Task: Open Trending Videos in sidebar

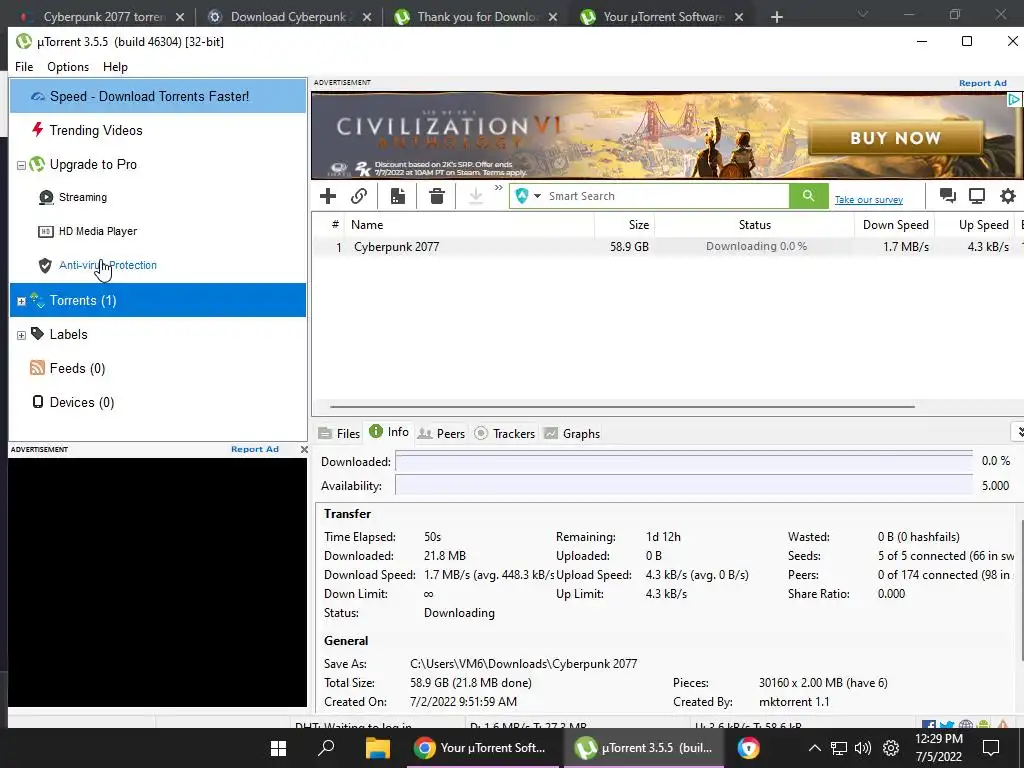Action: (95, 130)
